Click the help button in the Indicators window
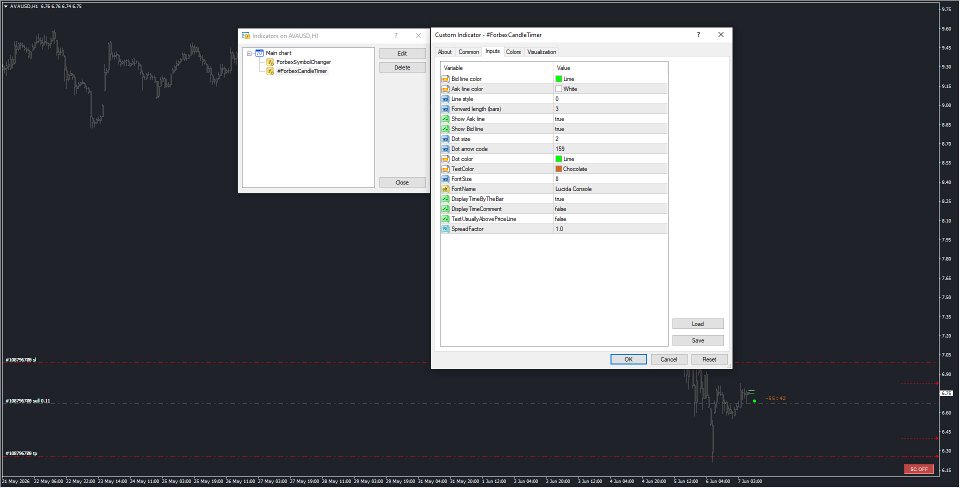Screen dimensions: 960x488 pyautogui.click(x=396, y=36)
